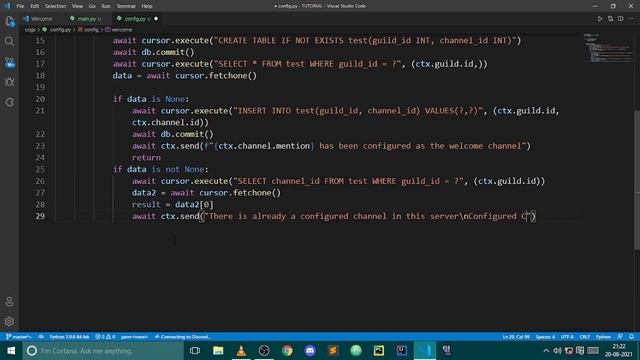This screenshot has height=360, width=640.
Task: Open VLC media player from taskbar
Action: point(241,351)
